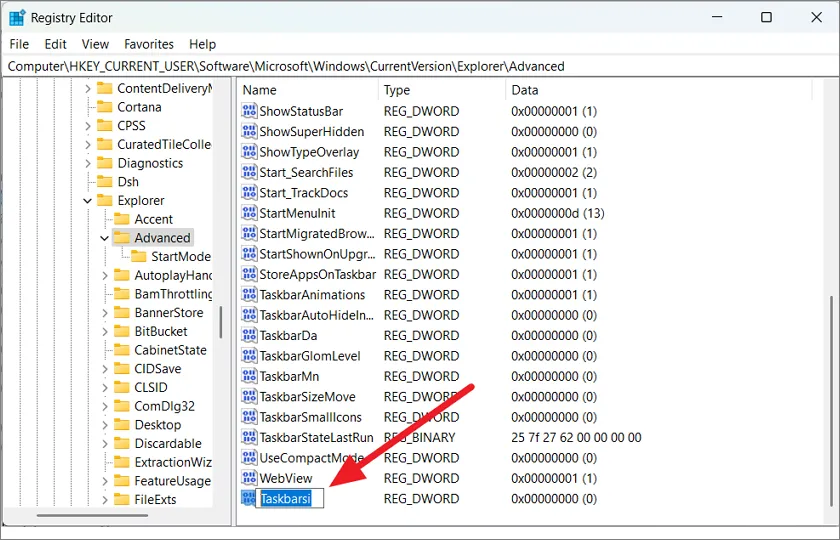Click the StoreAppsOnTaskbar value icon

tap(249, 274)
